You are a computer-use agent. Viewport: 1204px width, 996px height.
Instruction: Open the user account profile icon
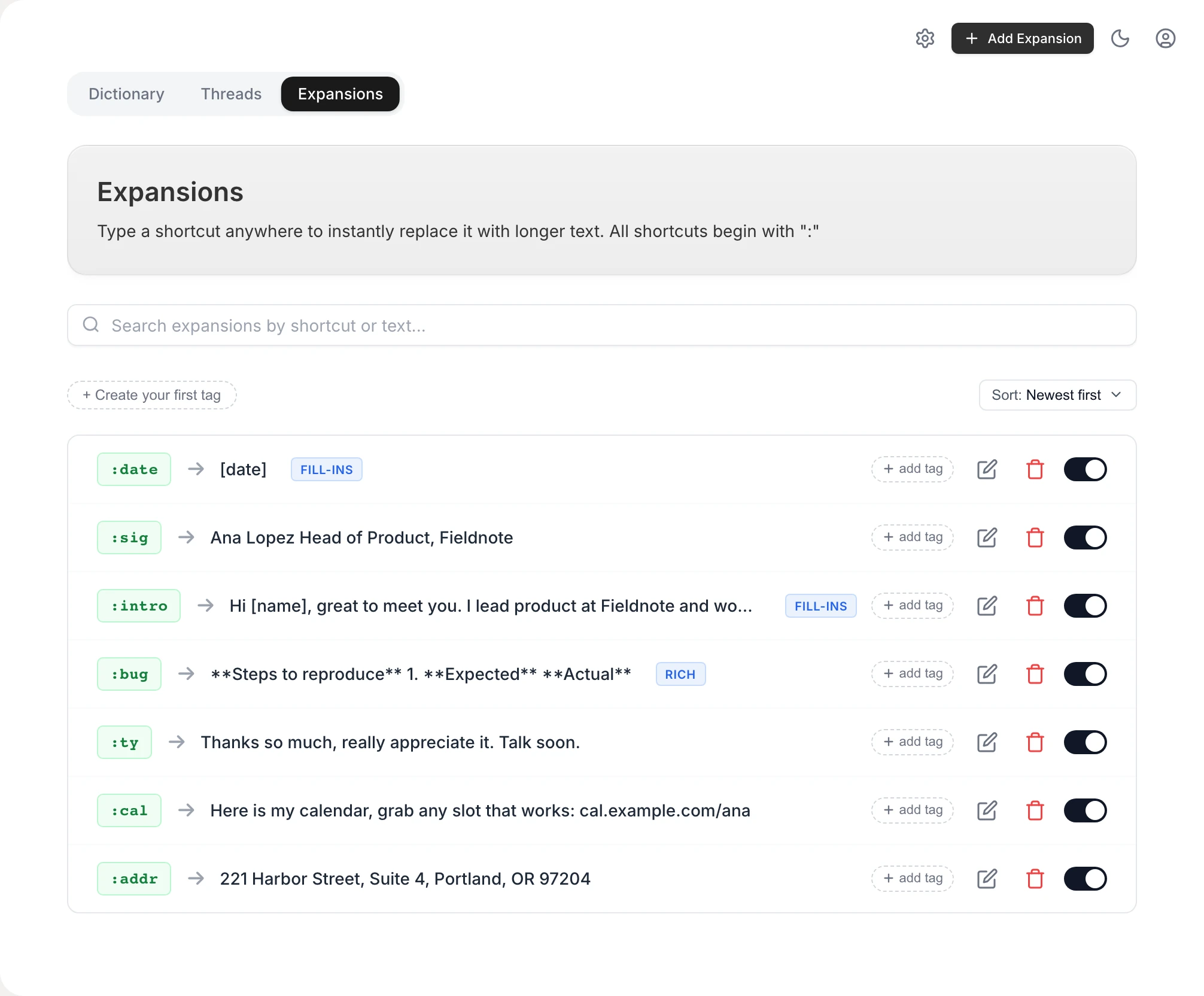coord(1165,38)
